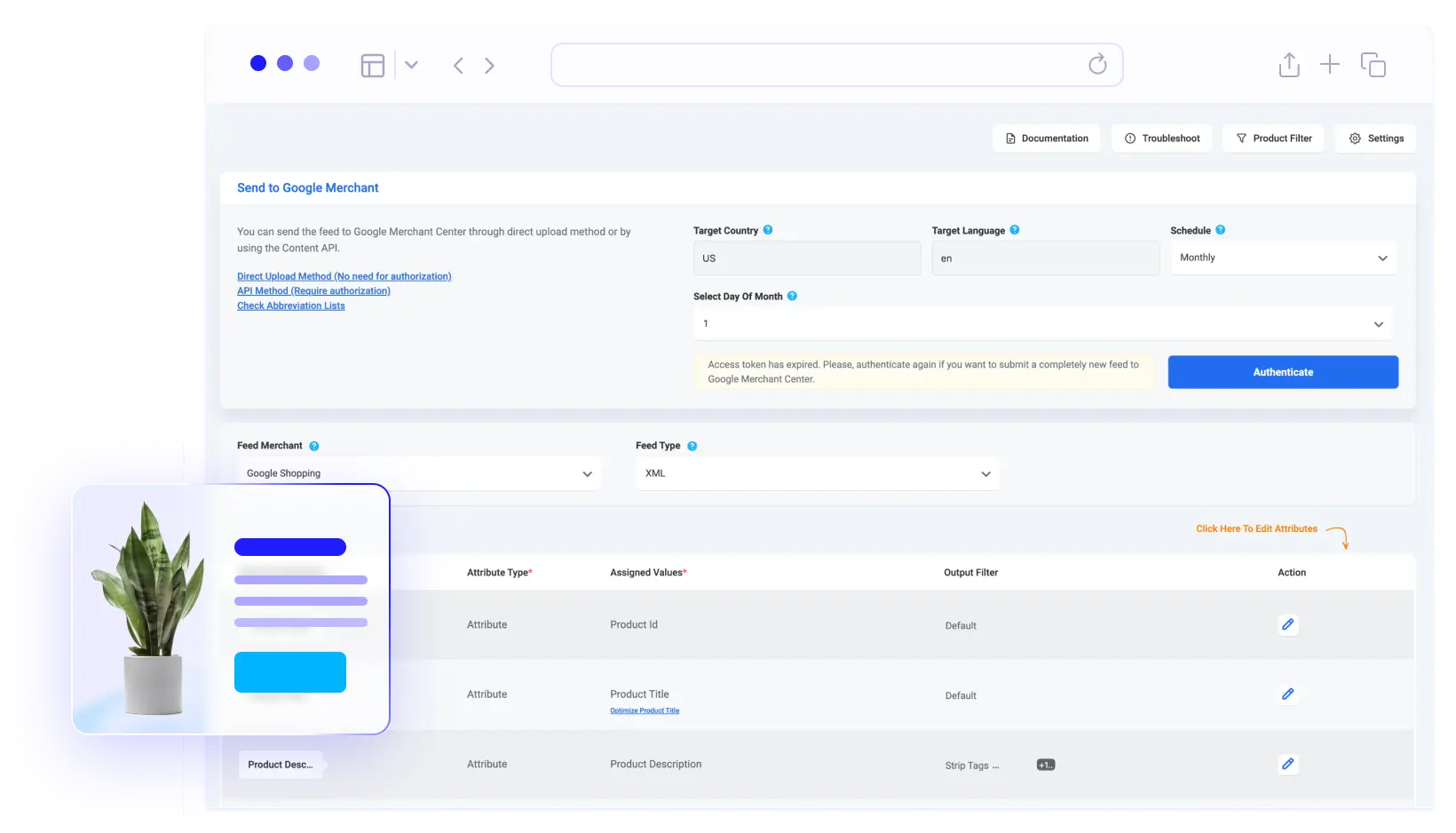Click the Product Title assigned value
Screen dimensions: 1456x833
(639, 694)
